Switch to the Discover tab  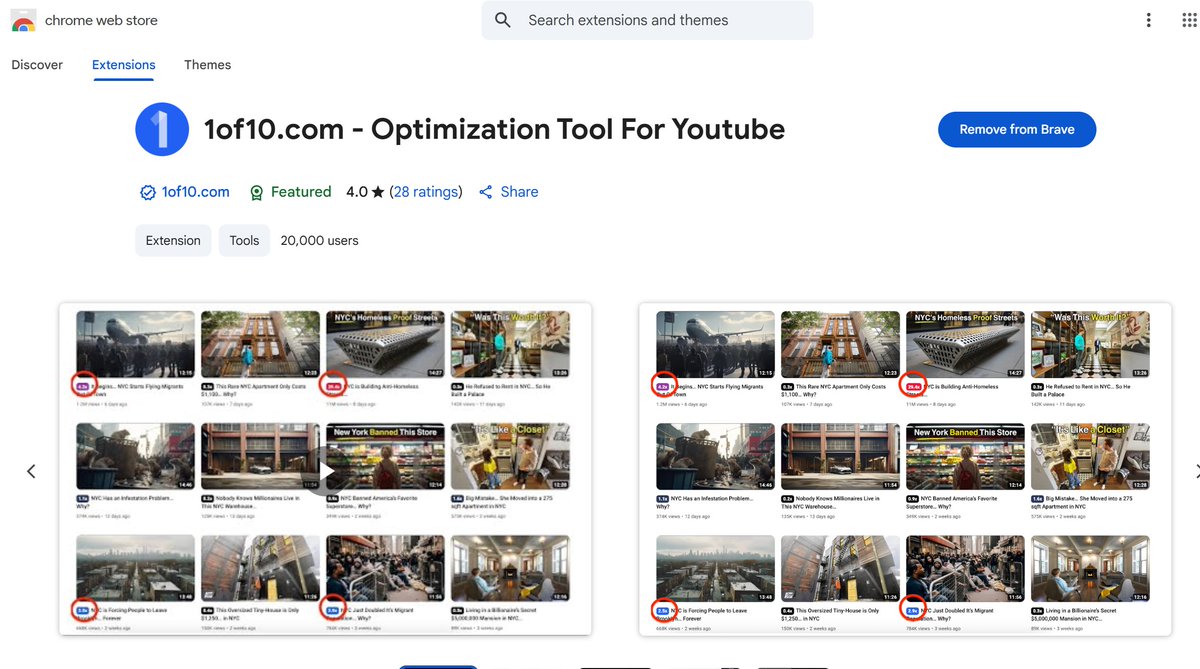[37, 65]
